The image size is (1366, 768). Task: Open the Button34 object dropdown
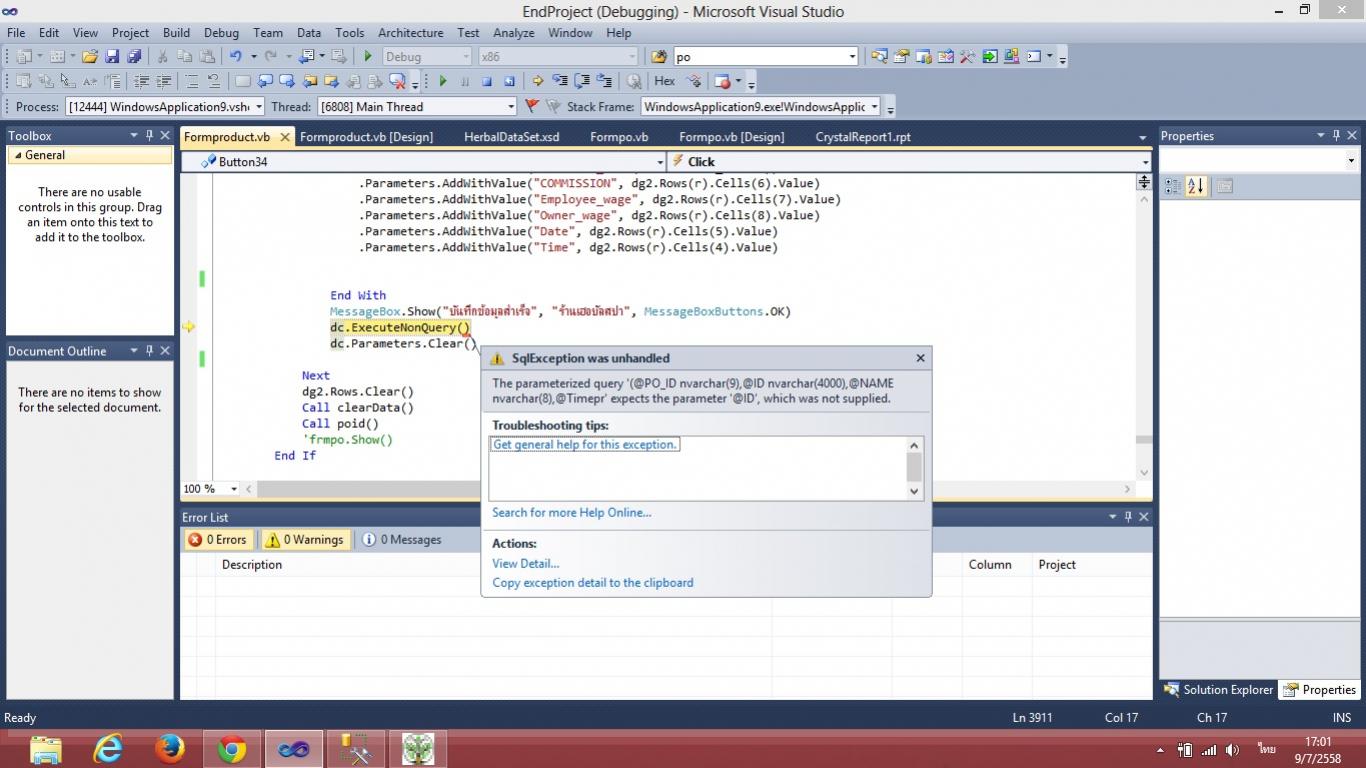point(659,162)
